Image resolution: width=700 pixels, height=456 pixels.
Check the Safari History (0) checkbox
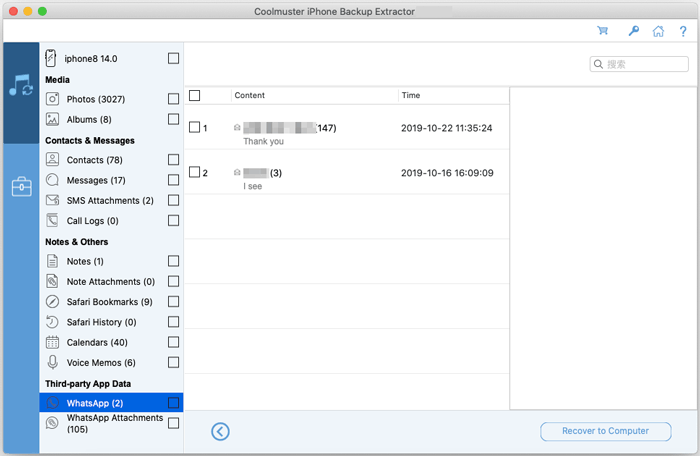pyautogui.click(x=174, y=322)
